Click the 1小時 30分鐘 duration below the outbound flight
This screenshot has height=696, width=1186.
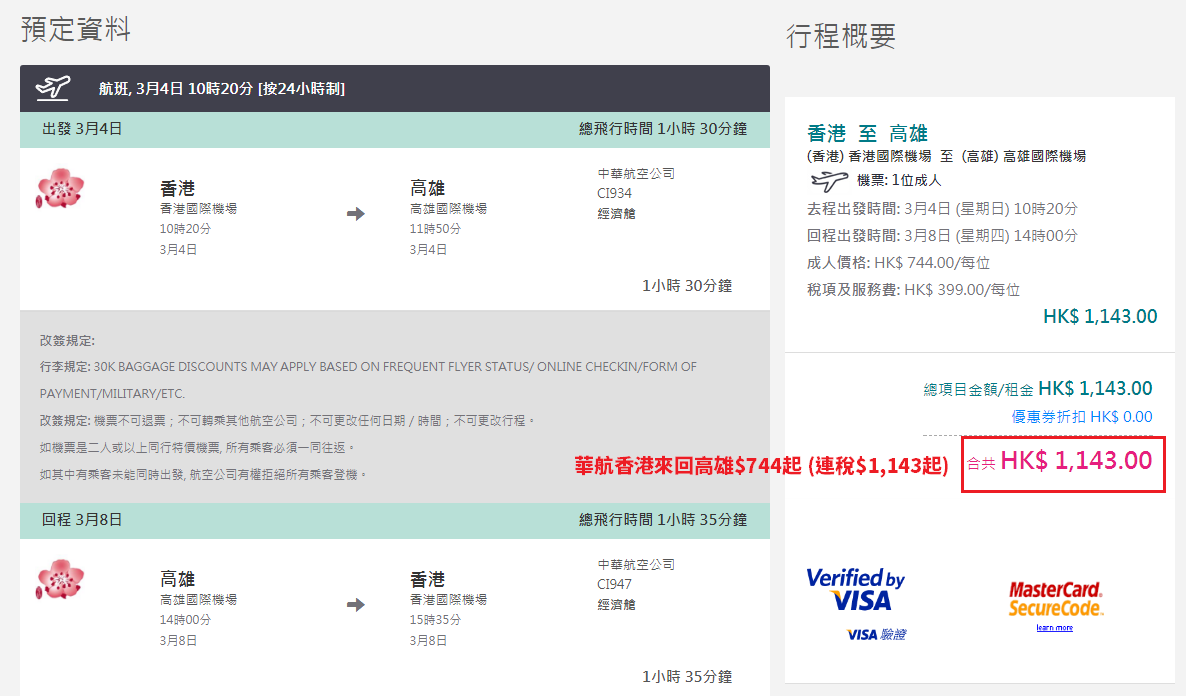(x=687, y=286)
